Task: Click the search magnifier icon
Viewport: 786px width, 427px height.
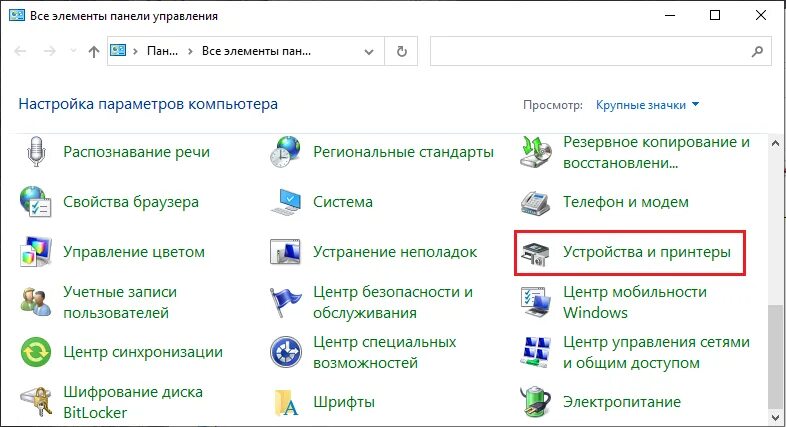Action: pyautogui.click(x=757, y=51)
